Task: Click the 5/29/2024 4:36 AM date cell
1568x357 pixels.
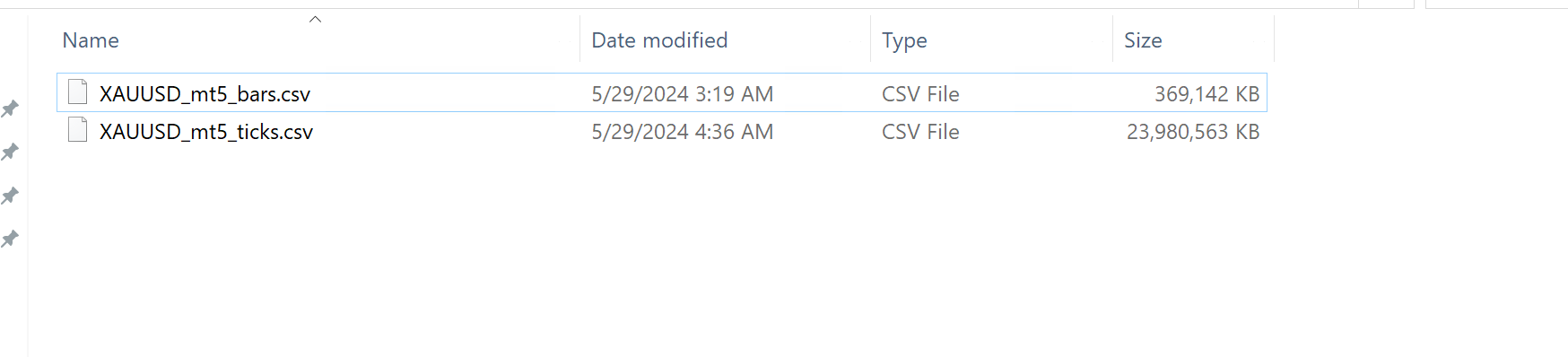Action: (682, 131)
